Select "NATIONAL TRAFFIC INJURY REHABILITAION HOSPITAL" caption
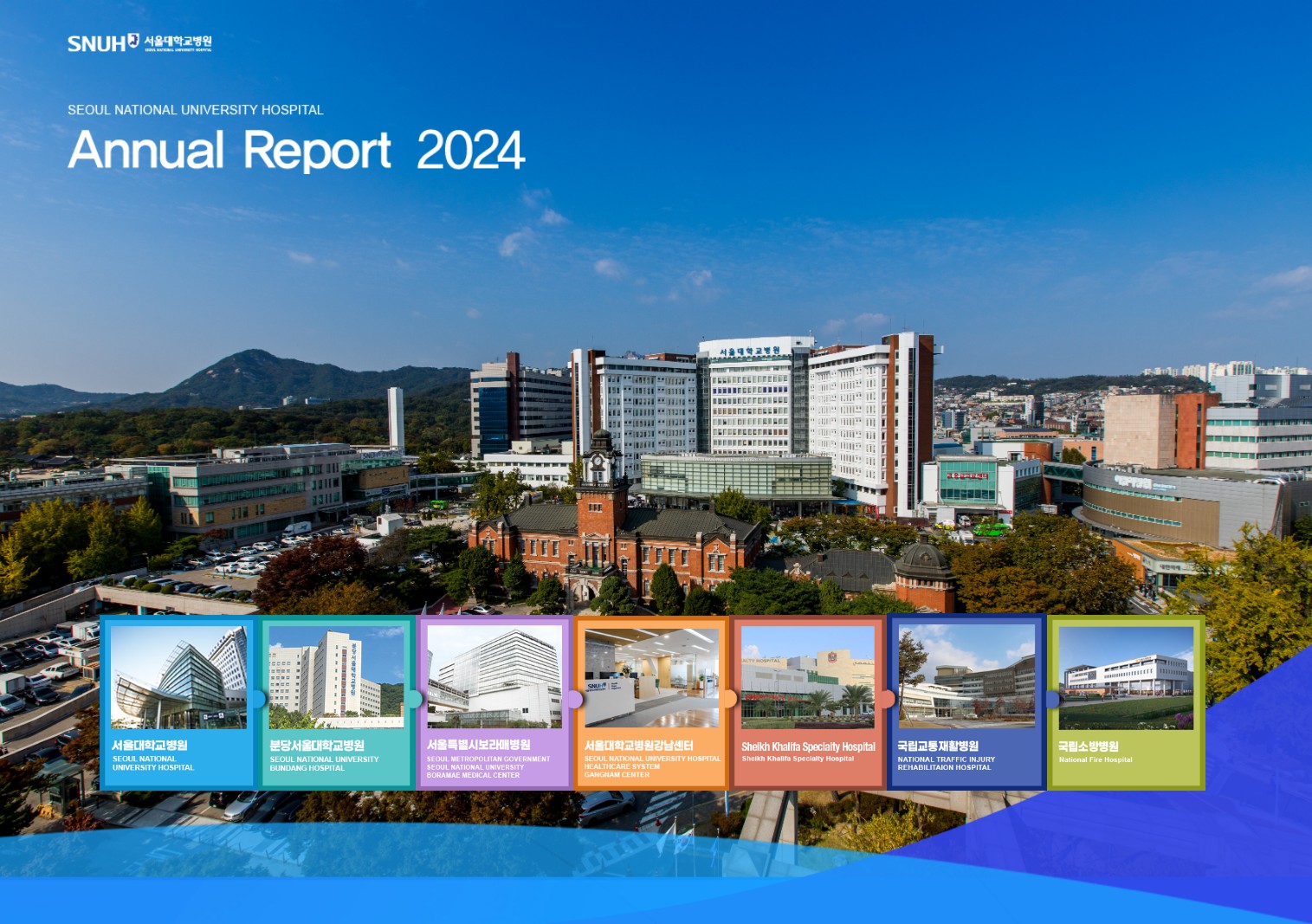 (x=947, y=763)
